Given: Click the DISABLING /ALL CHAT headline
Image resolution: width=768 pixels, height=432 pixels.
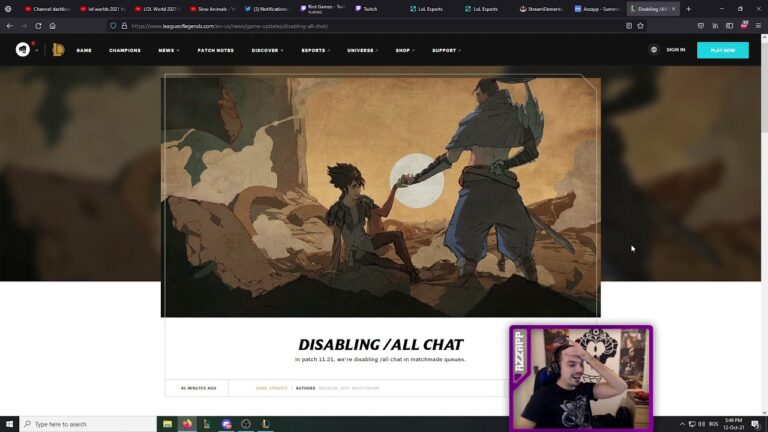Looking at the screenshot, I should [381, 344].
